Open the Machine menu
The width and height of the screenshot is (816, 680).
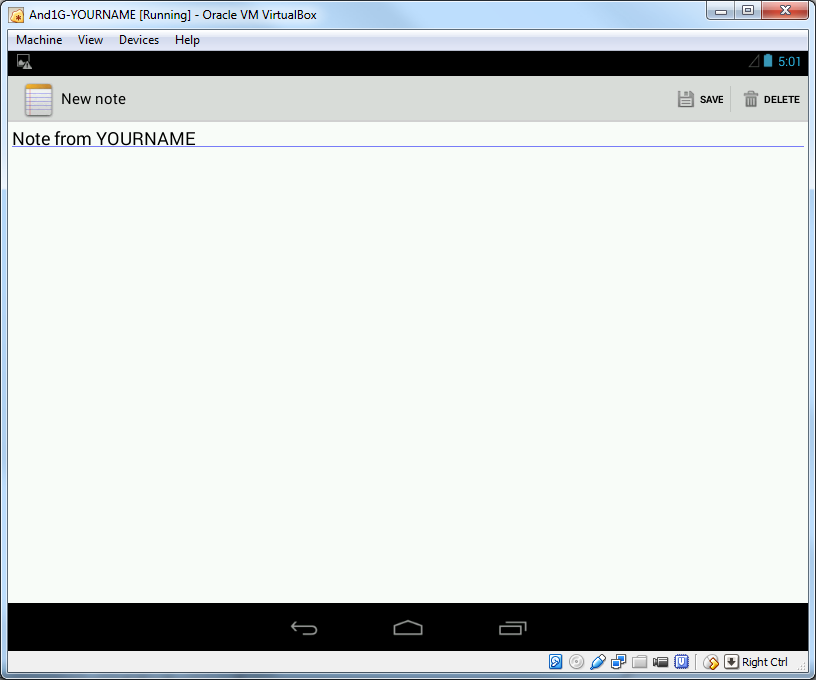(39, 40)
